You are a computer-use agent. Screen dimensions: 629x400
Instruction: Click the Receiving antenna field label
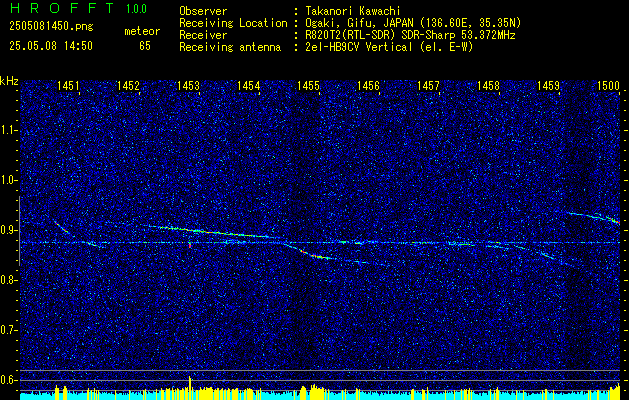[230, 47]
